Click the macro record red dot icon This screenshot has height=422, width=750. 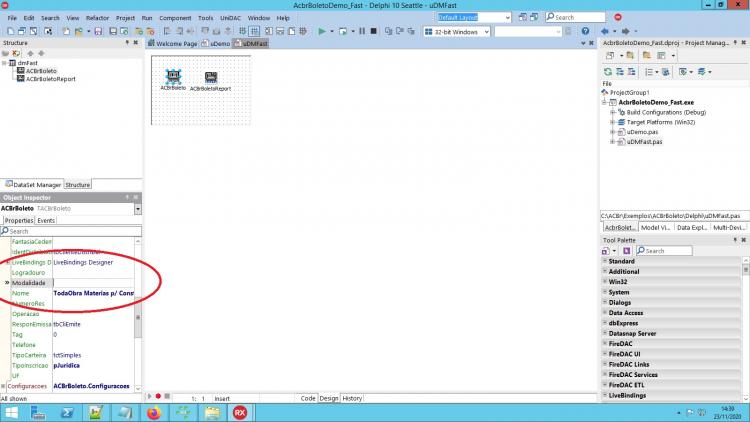click(x=158, y=396)
